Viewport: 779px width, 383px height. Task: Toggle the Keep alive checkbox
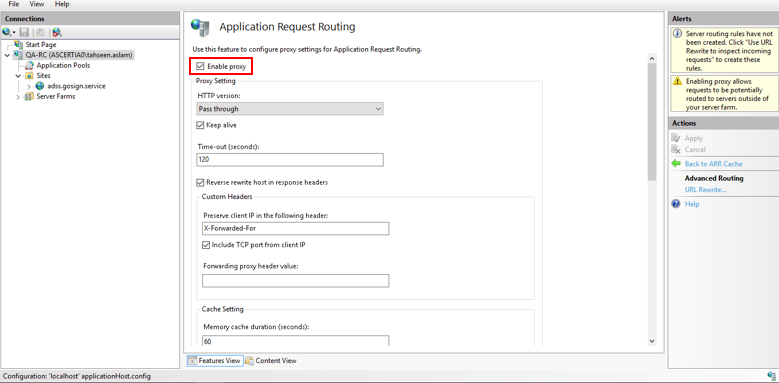200,125
